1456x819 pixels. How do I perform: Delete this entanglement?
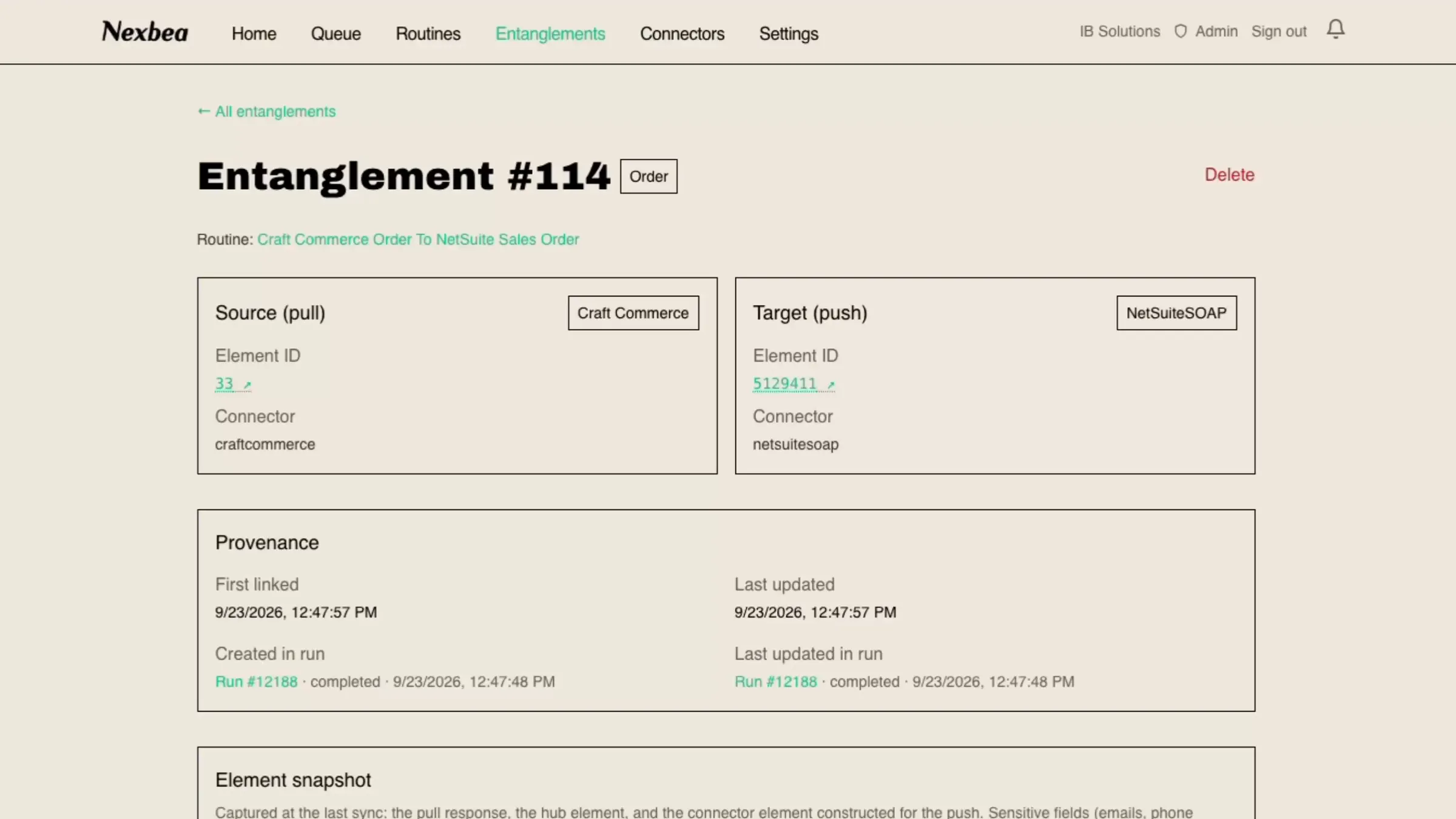pyautogui.click(x=1229, y=175)
